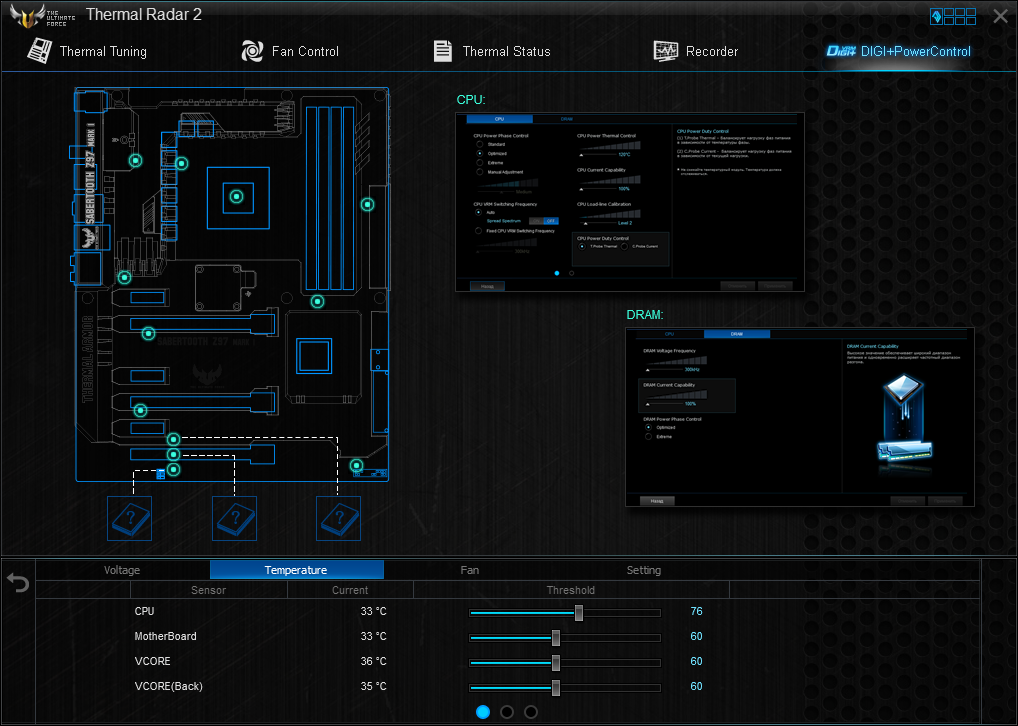Select sensor dot linked to the leftmost unknown device
This screenshot has width=1018, height=726.
click(173, 469)
